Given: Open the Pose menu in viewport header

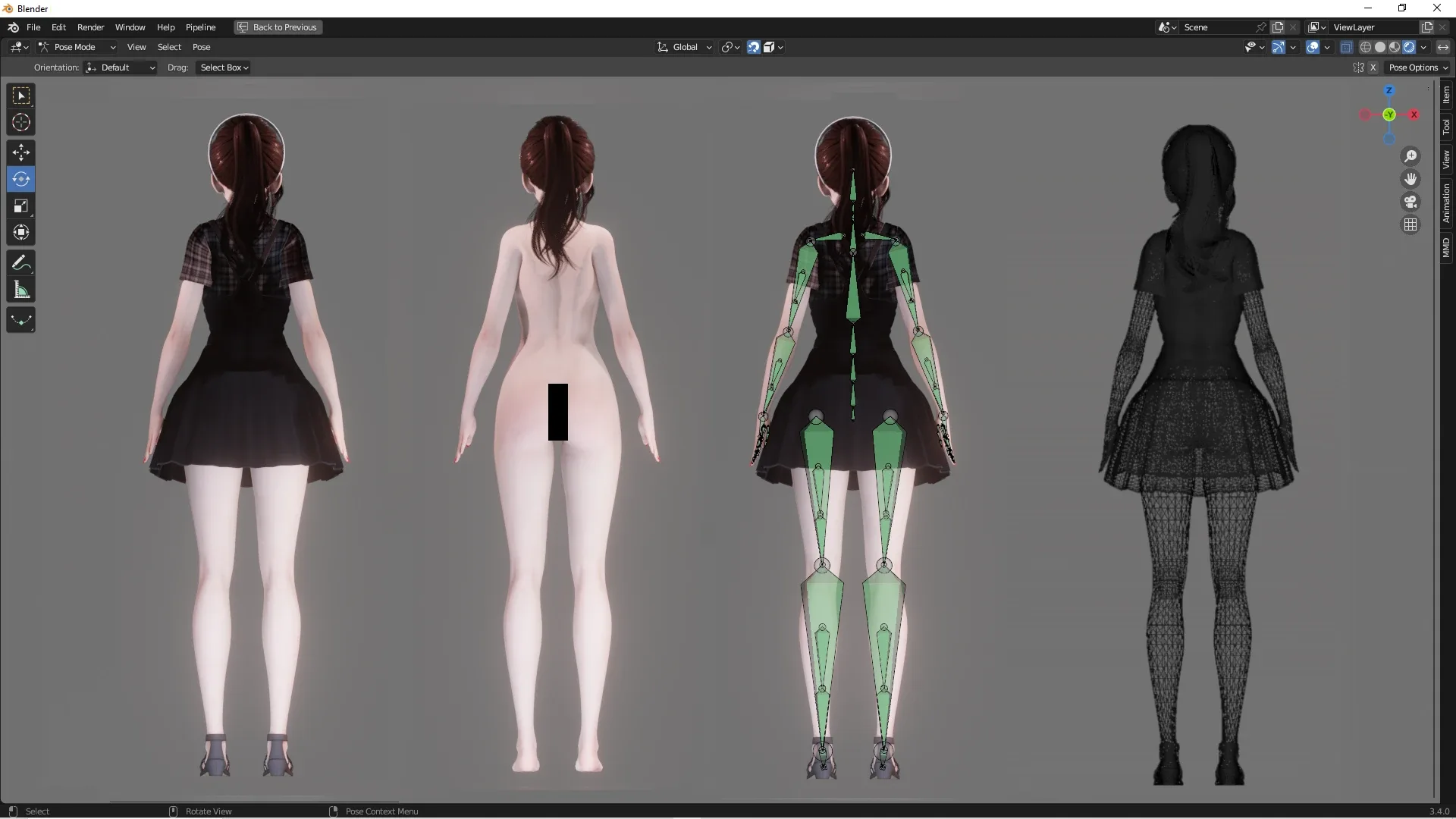Looking at the screenshot, I should (201, 47).
